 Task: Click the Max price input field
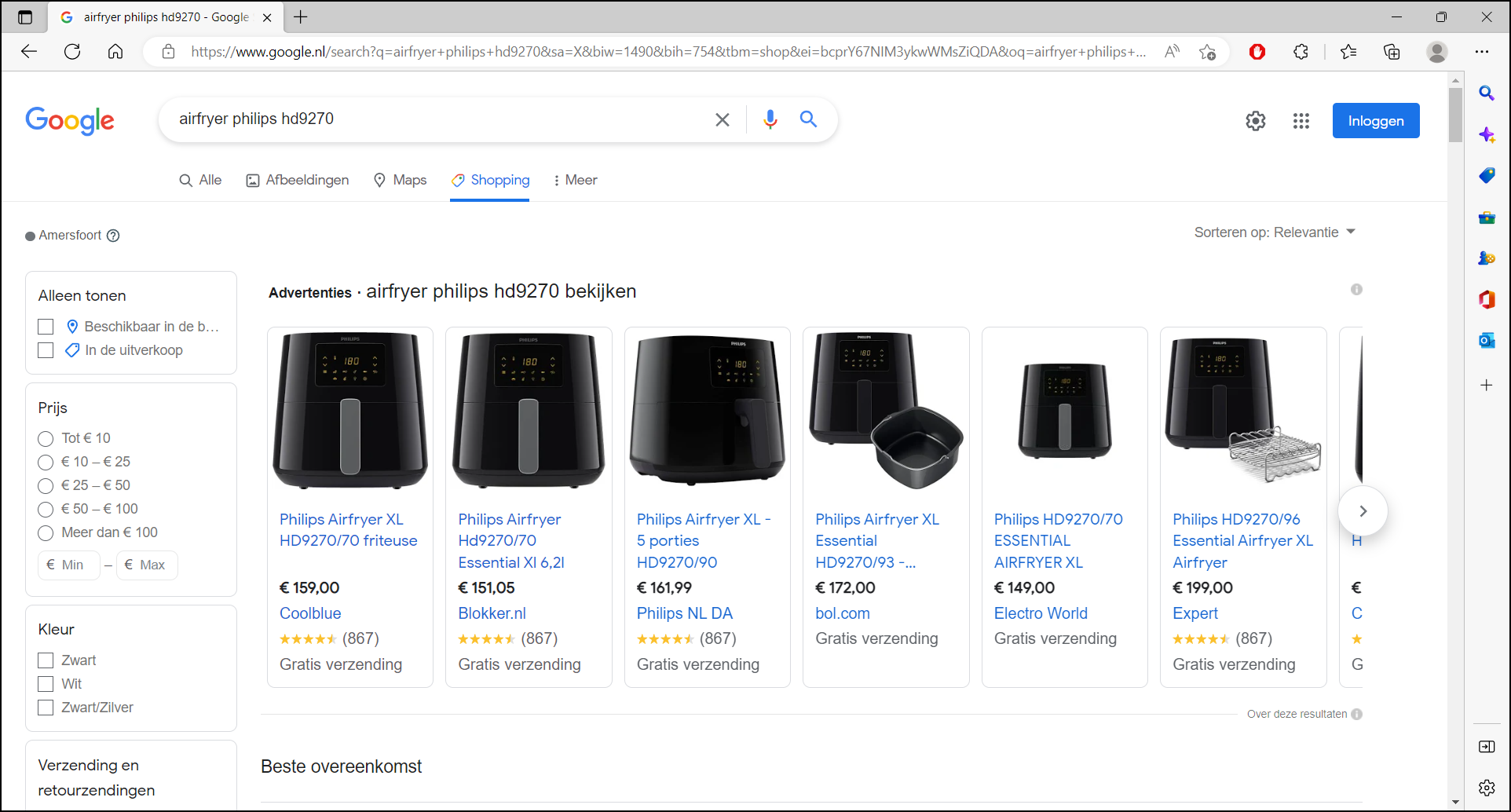pyautogui.click(x=147, y=565)
